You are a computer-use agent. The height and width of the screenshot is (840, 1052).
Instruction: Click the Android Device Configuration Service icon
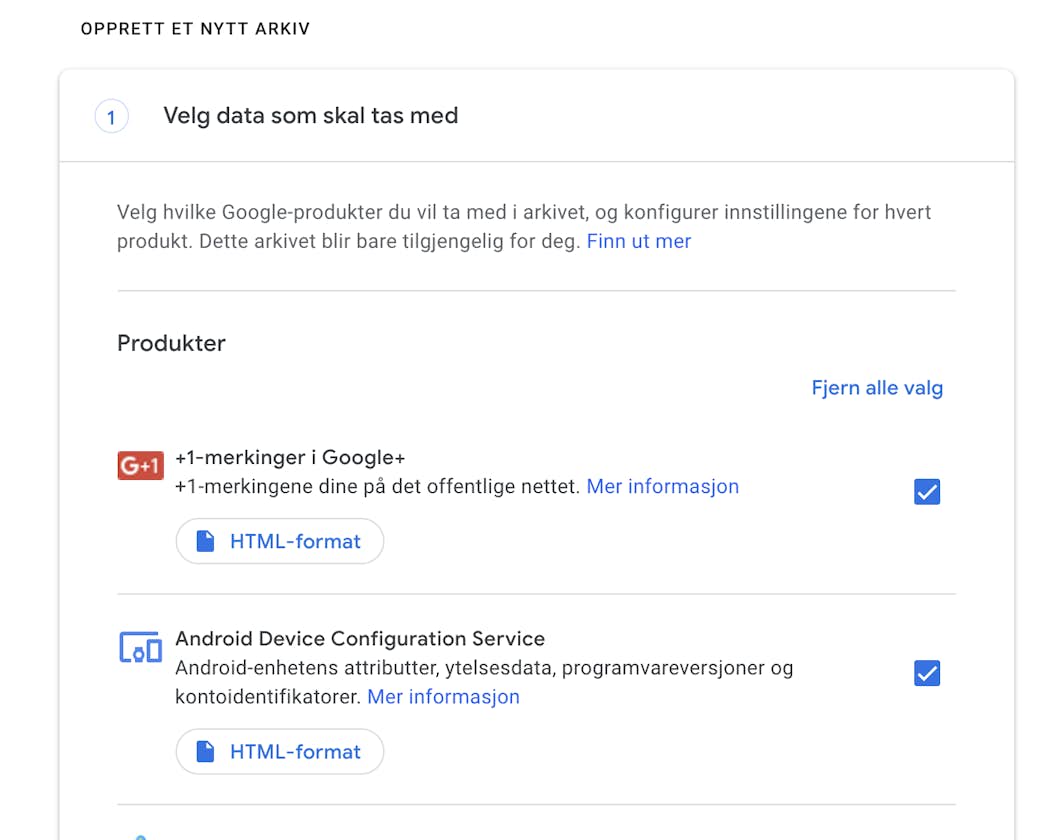[x=139, y=648]
